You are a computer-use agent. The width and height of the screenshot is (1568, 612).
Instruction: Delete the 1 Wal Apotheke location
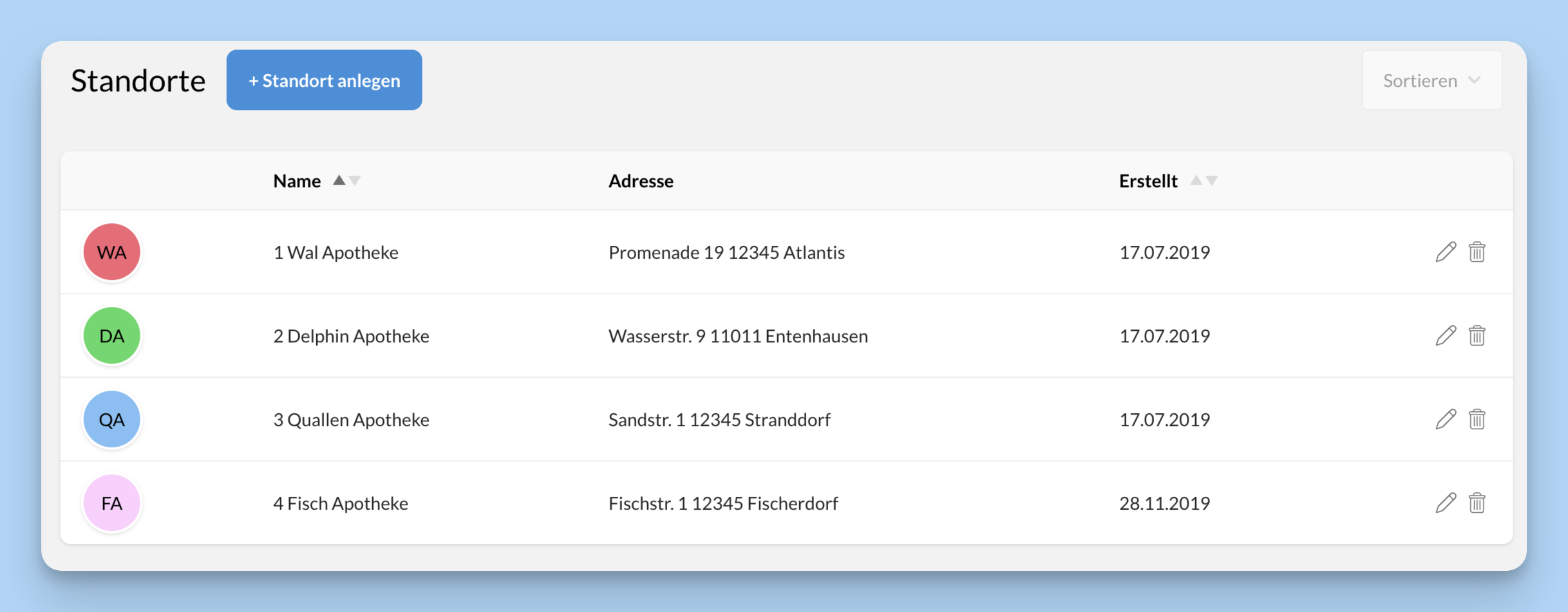(1477, 252)
